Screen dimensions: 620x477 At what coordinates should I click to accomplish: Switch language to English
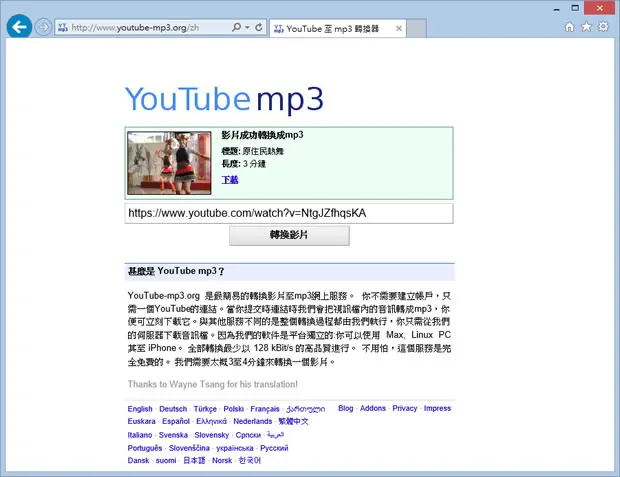tap(140, 409)
